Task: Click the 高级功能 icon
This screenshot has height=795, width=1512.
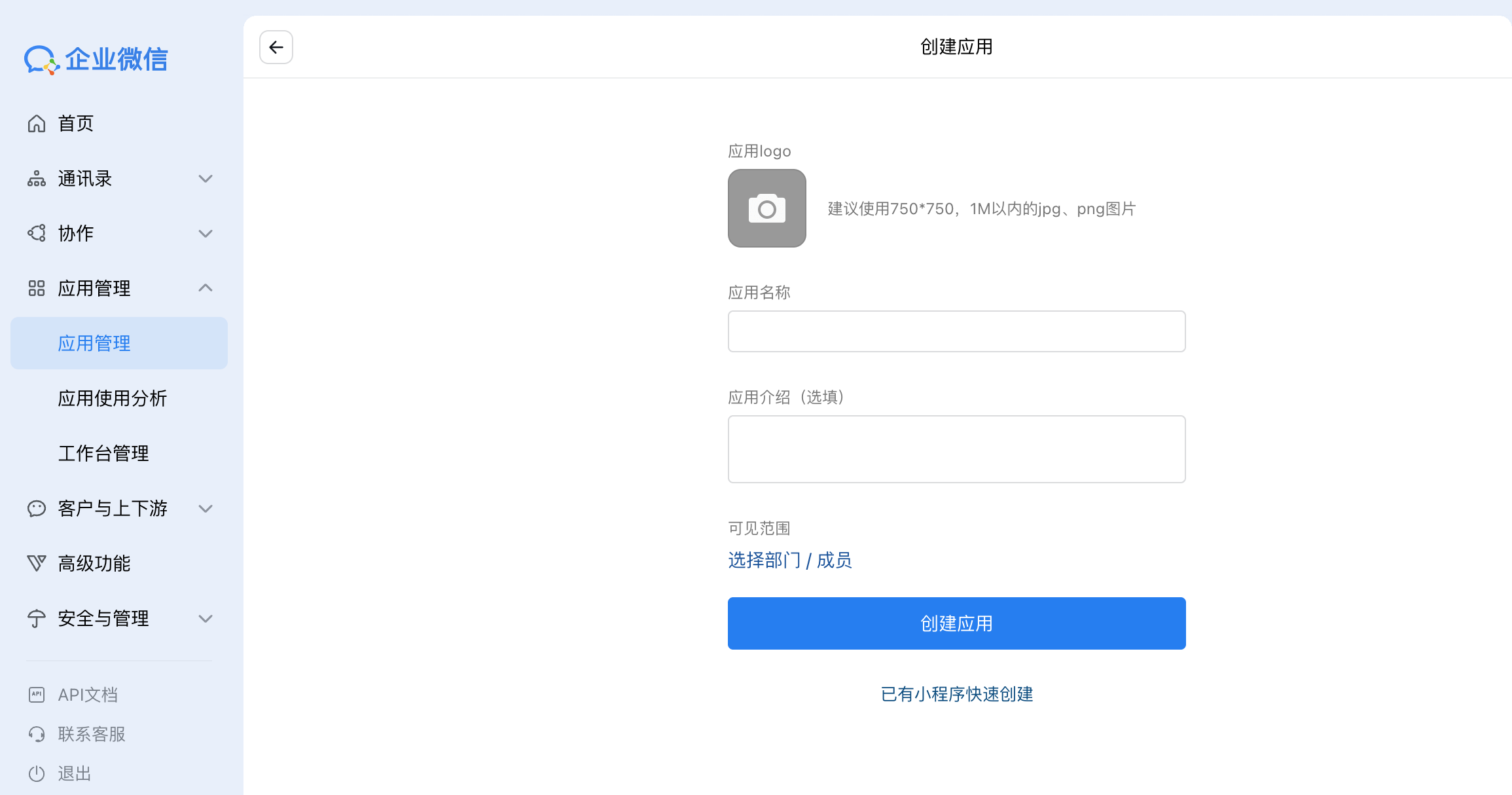Action: point(37,563)
